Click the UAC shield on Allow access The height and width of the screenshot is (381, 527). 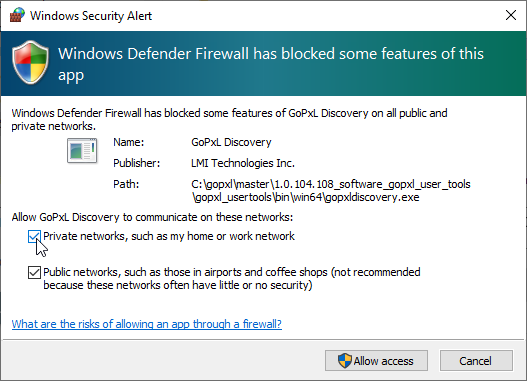point(344,361)
